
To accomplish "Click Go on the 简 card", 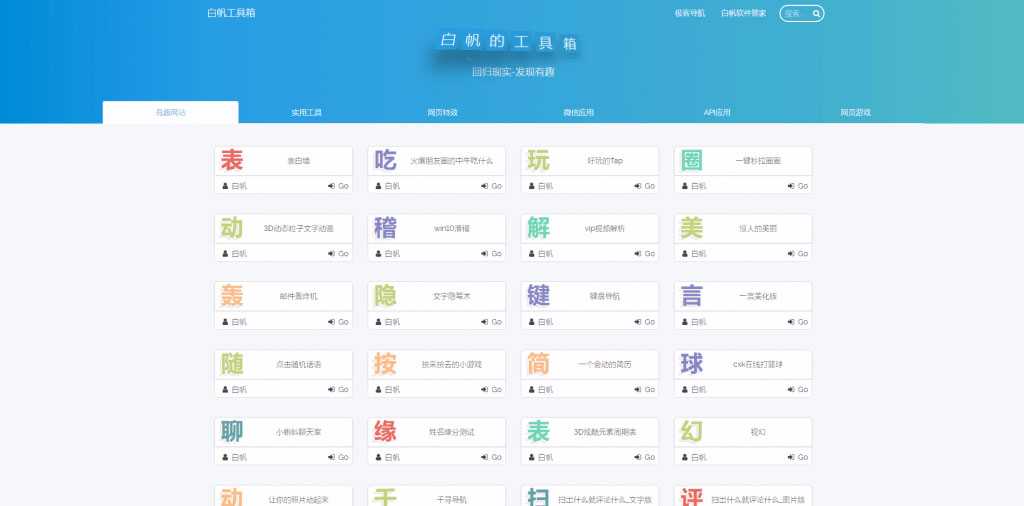I will pyautogui.click(x=645, y=390).
